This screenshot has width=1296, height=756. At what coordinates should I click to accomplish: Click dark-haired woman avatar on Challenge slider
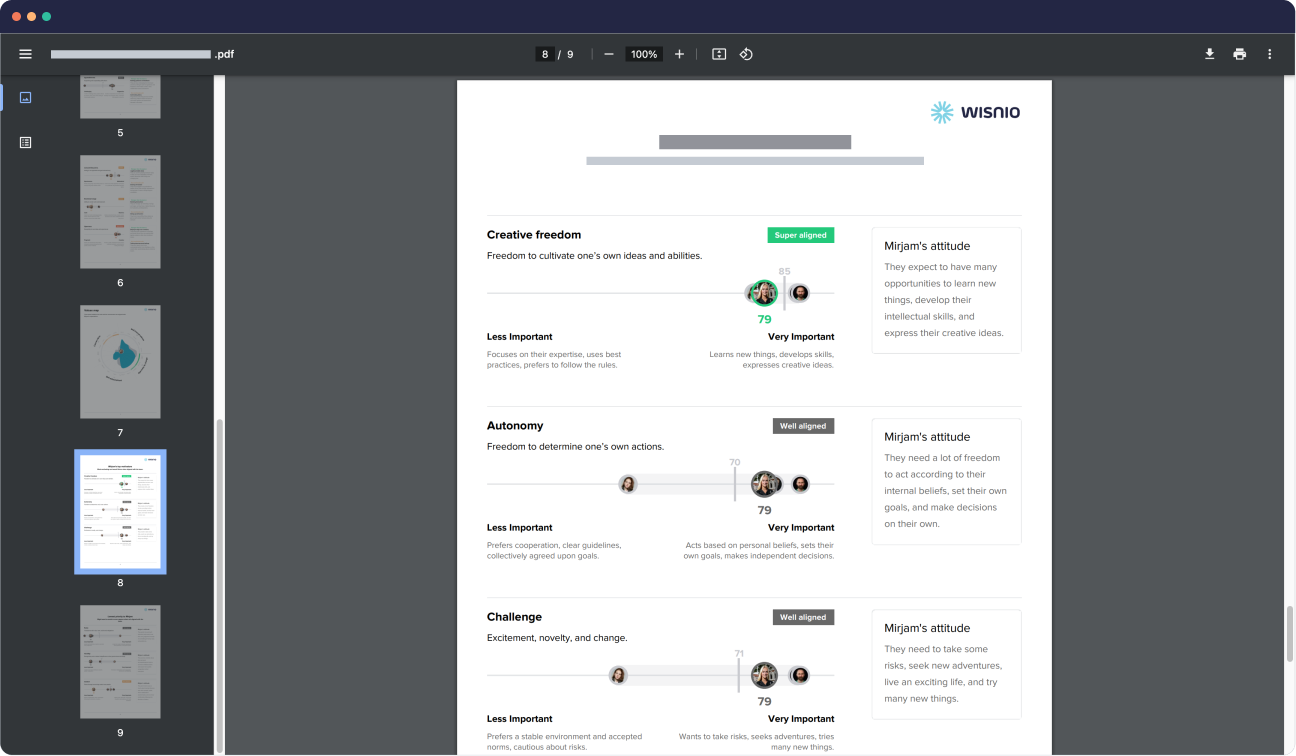coord(618,675)
